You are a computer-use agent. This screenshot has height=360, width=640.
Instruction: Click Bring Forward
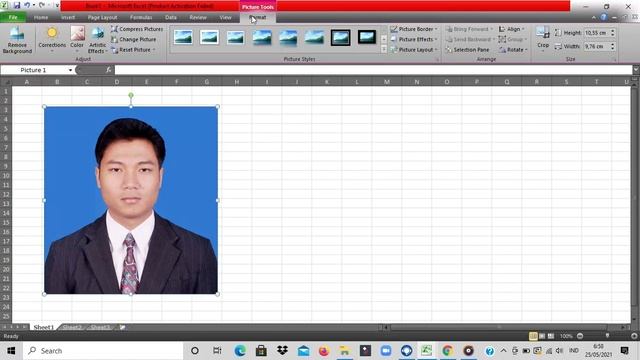click(469, 29)
